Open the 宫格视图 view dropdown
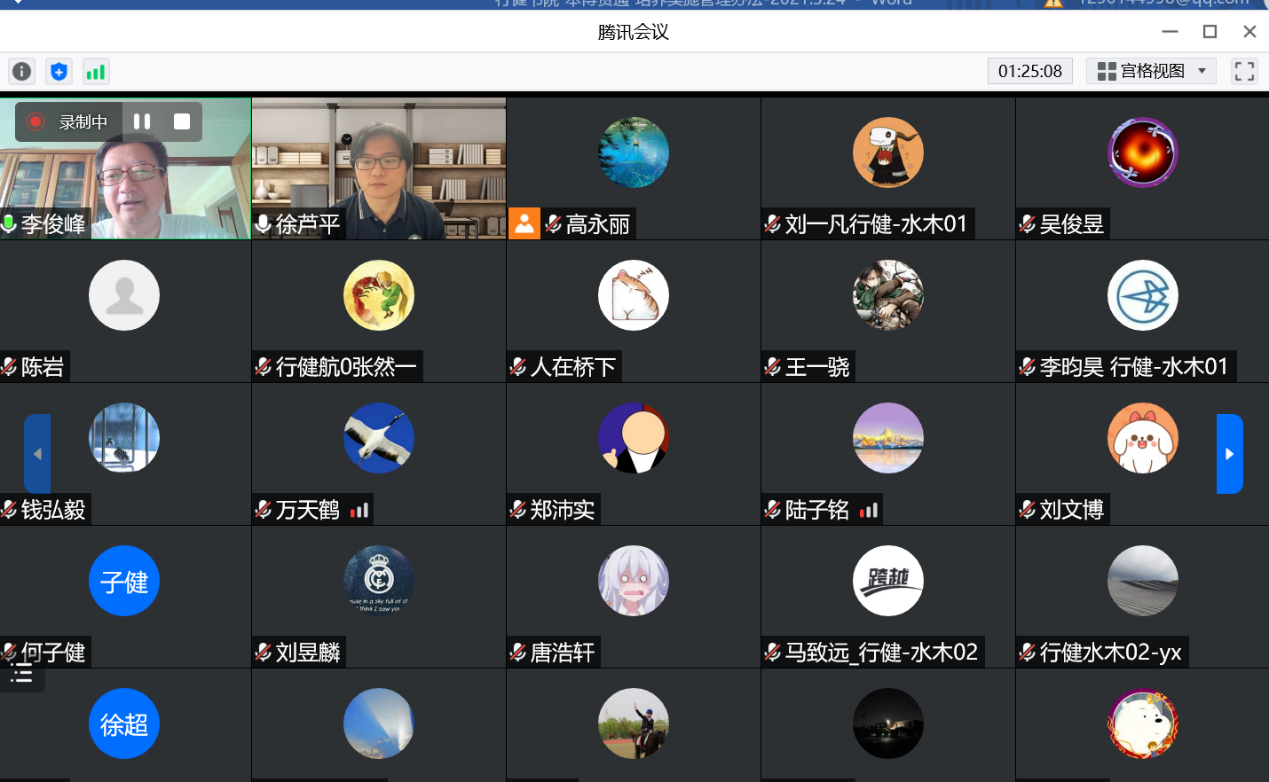 pyautogui.click(x=1150, y=71)
